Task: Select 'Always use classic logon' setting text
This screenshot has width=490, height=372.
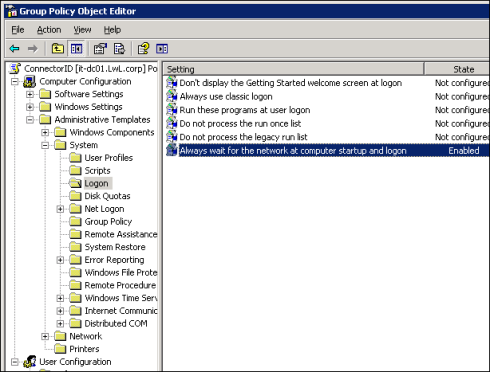Action: [226, 97]
